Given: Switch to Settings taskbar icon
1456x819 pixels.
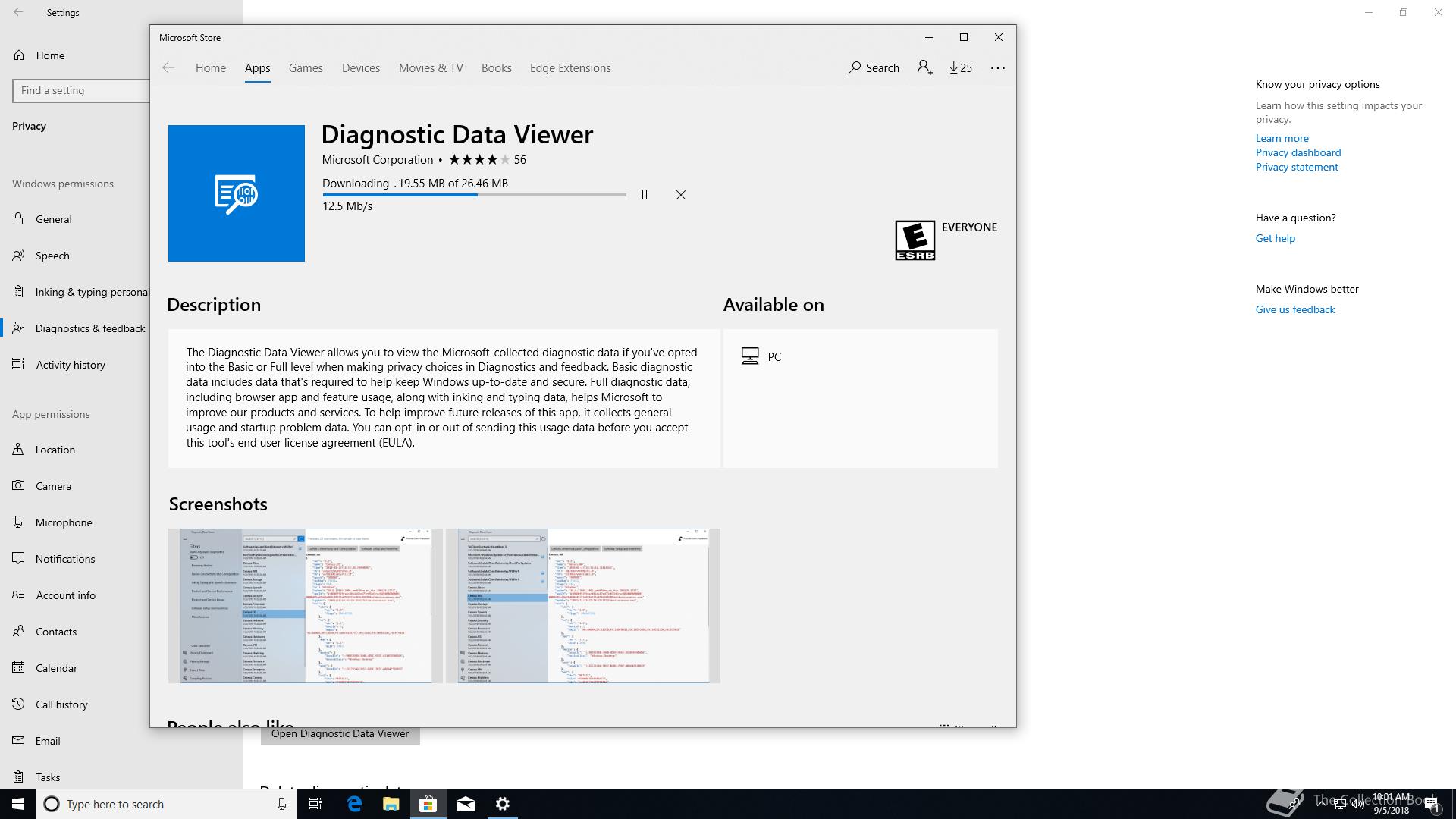Looking at the screenshot, I should [502, 804].
